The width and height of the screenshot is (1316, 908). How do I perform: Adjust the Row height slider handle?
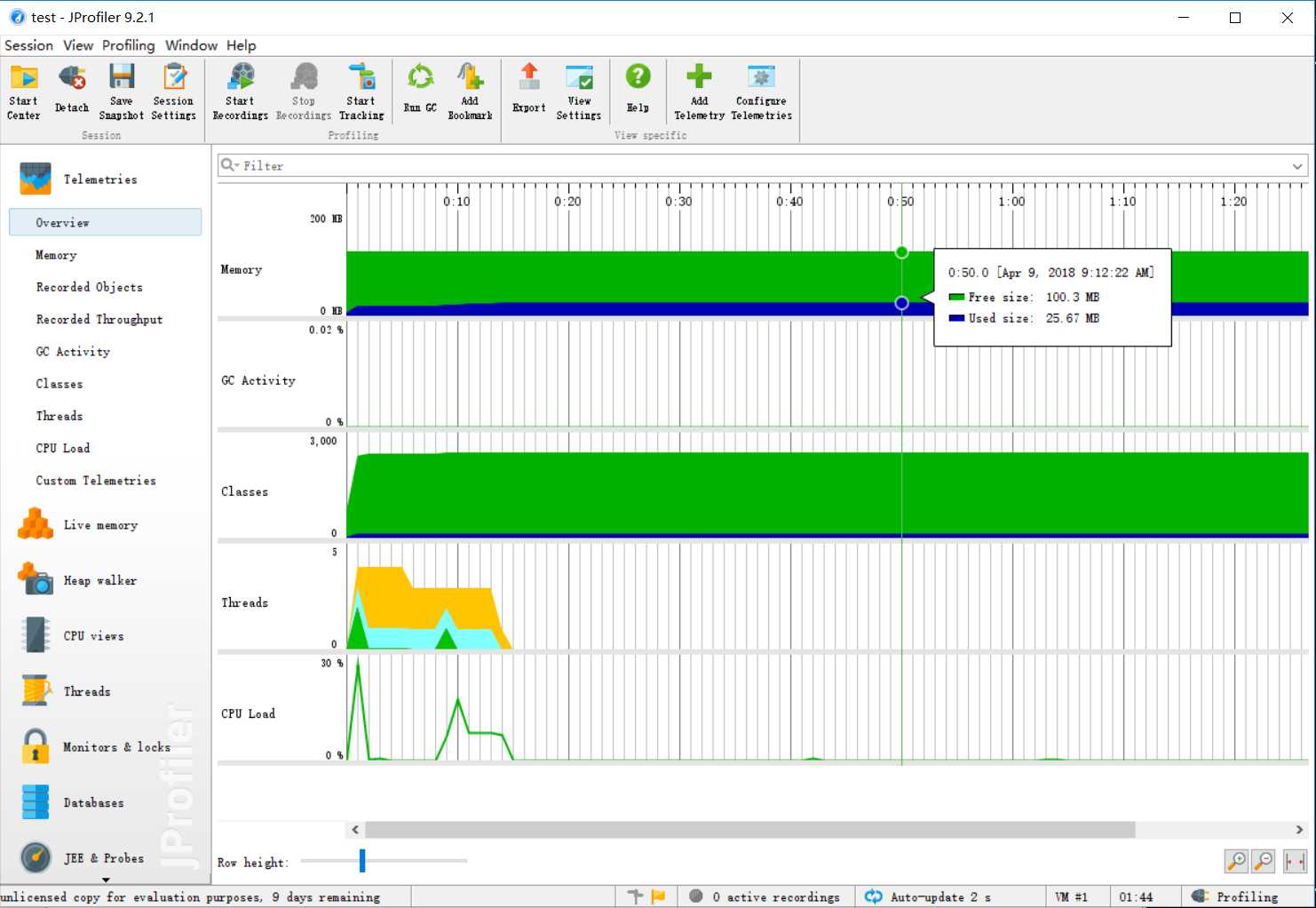click(x=362, y=860)
